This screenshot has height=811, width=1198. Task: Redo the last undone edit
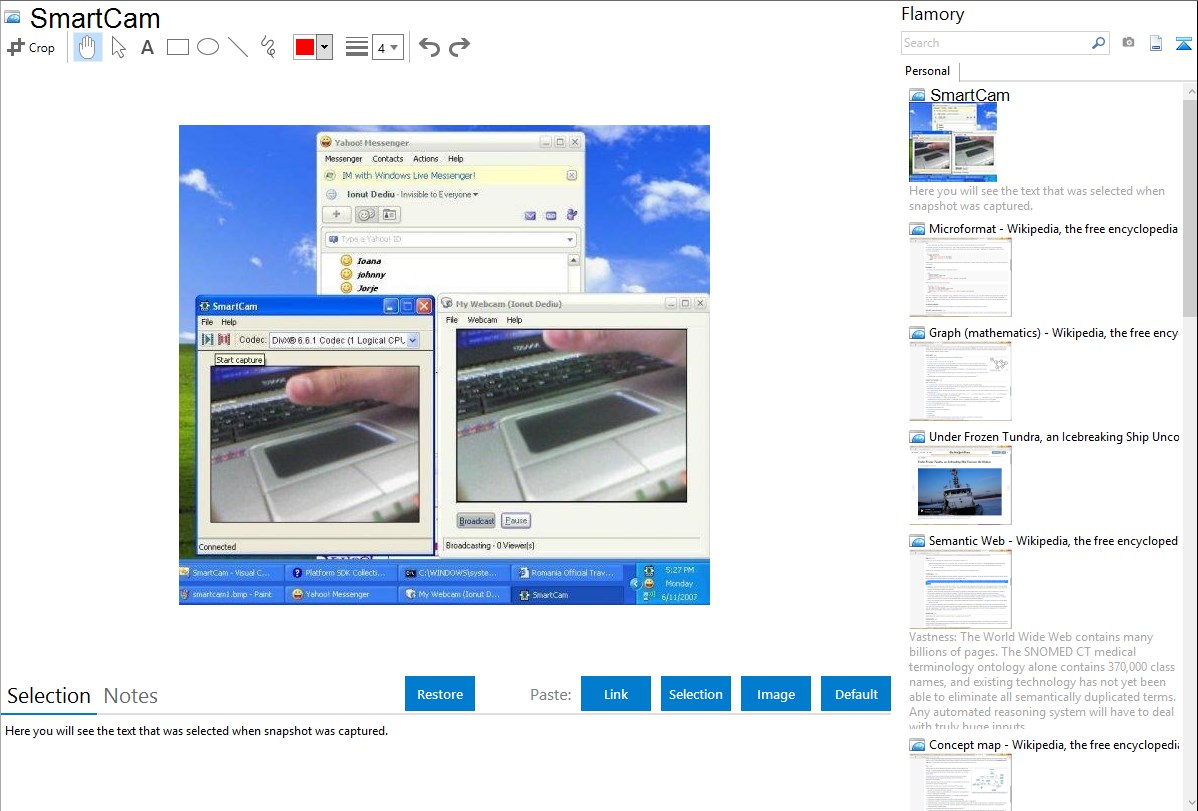pyautogui.click(x=459, y=47)
